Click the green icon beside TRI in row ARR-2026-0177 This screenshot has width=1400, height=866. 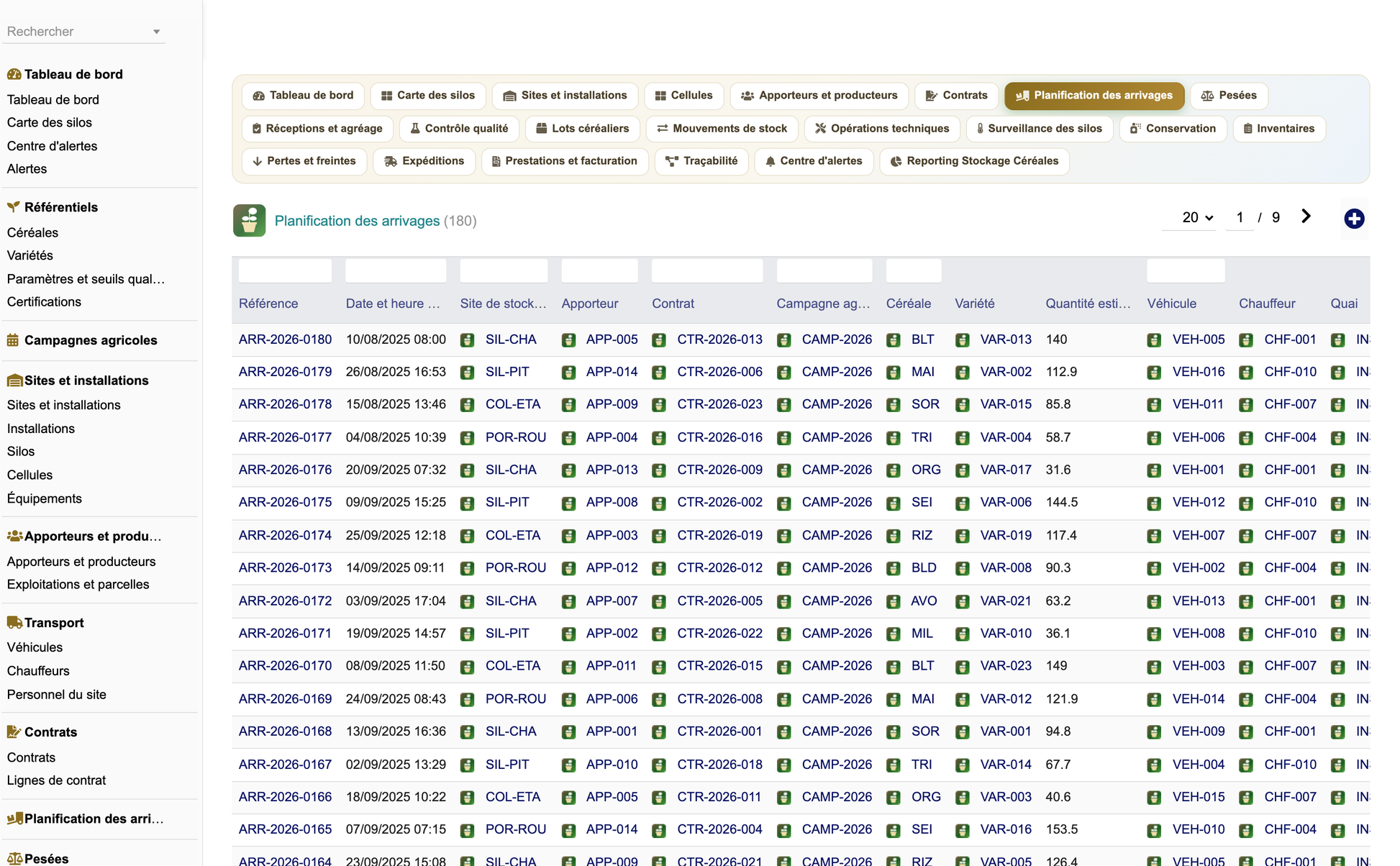point(894,438)
